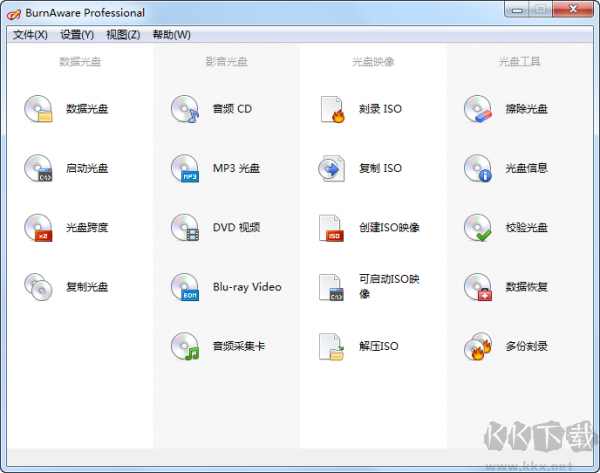Click the 校验光盘 text label
Screen dimensions: 600x473
tap(527, 228)
